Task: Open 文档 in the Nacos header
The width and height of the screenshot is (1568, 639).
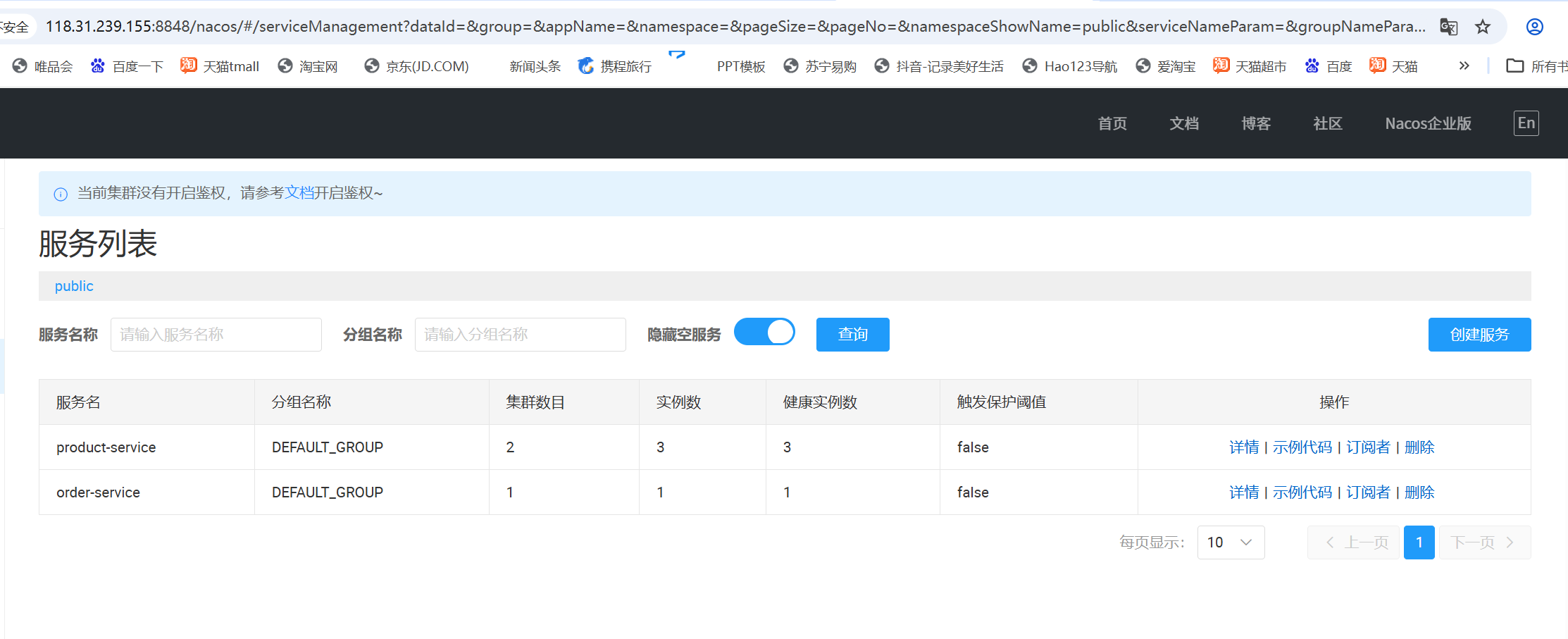Action: [1184, 123]
